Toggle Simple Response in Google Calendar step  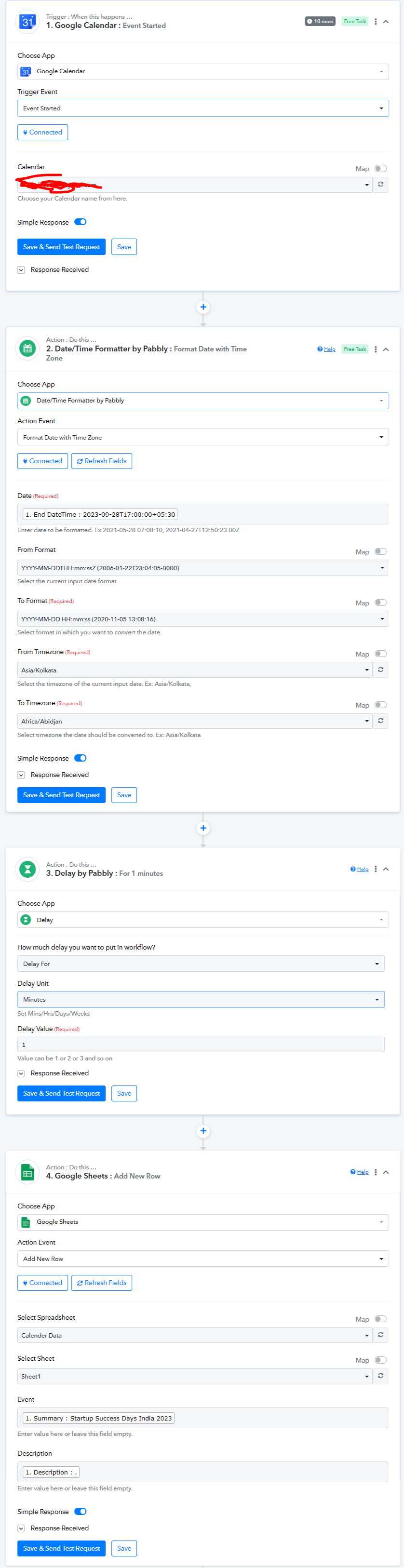[x=81, y=222]
